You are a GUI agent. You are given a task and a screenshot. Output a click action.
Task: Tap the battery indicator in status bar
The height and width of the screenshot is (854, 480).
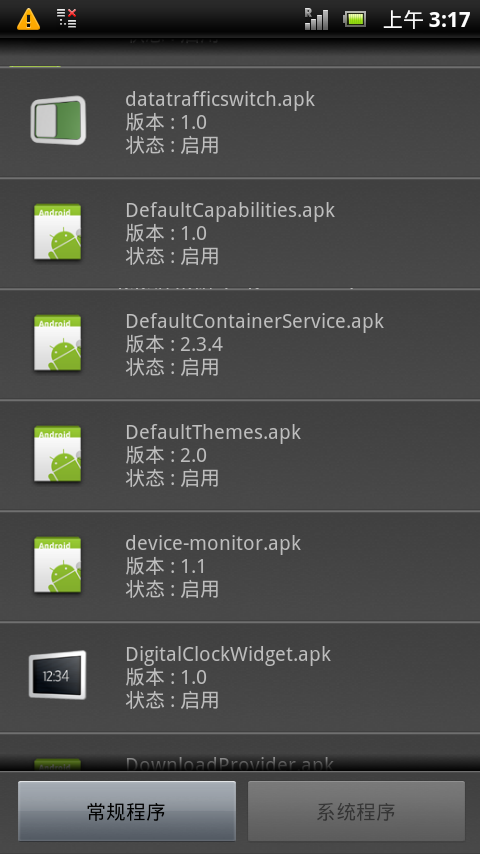(355, 20)
